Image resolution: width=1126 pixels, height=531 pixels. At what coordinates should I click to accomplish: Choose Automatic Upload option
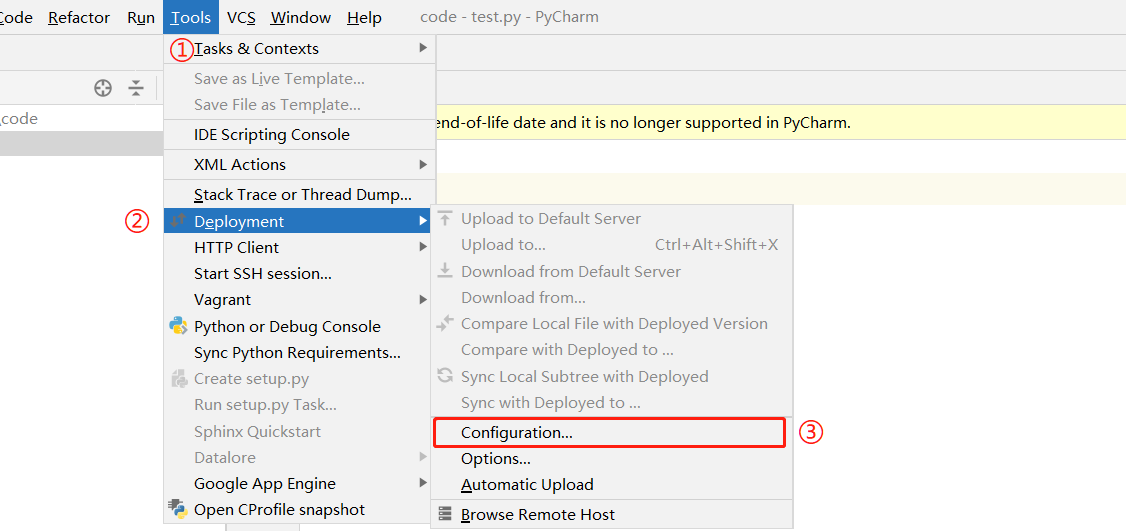point(527,485)
